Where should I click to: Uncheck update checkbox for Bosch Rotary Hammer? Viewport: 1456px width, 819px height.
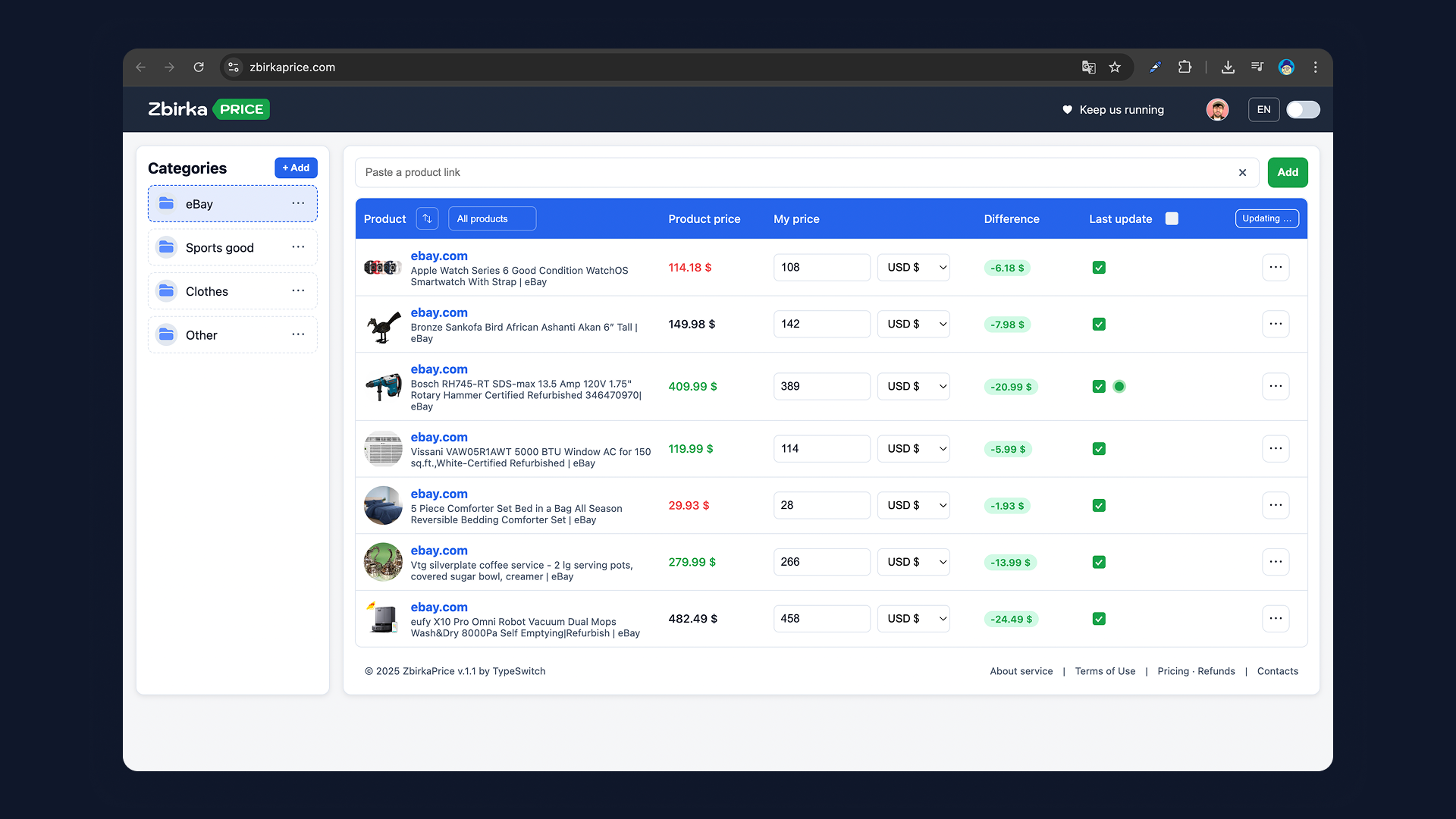coord(1099,387)
